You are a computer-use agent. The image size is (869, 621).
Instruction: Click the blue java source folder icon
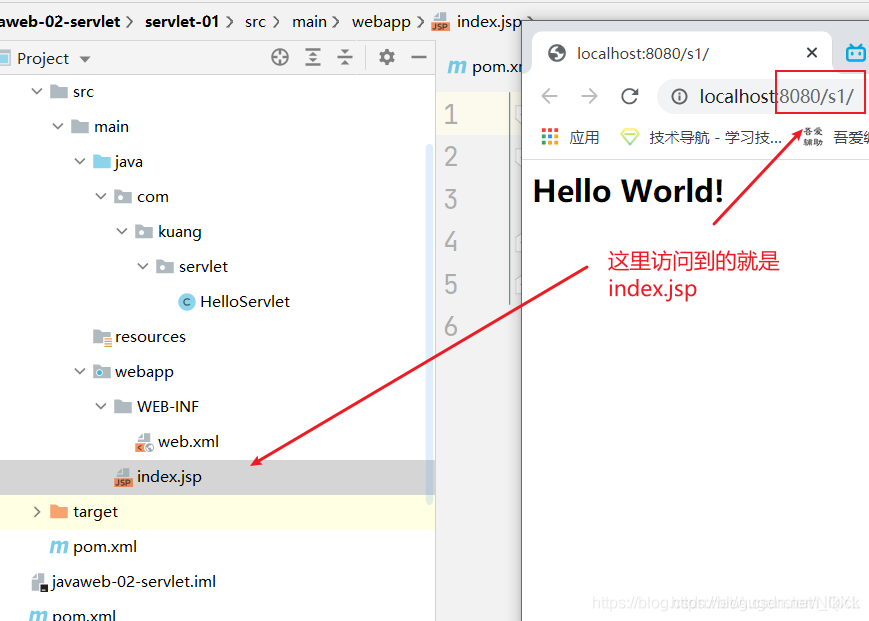pos(102,161)
